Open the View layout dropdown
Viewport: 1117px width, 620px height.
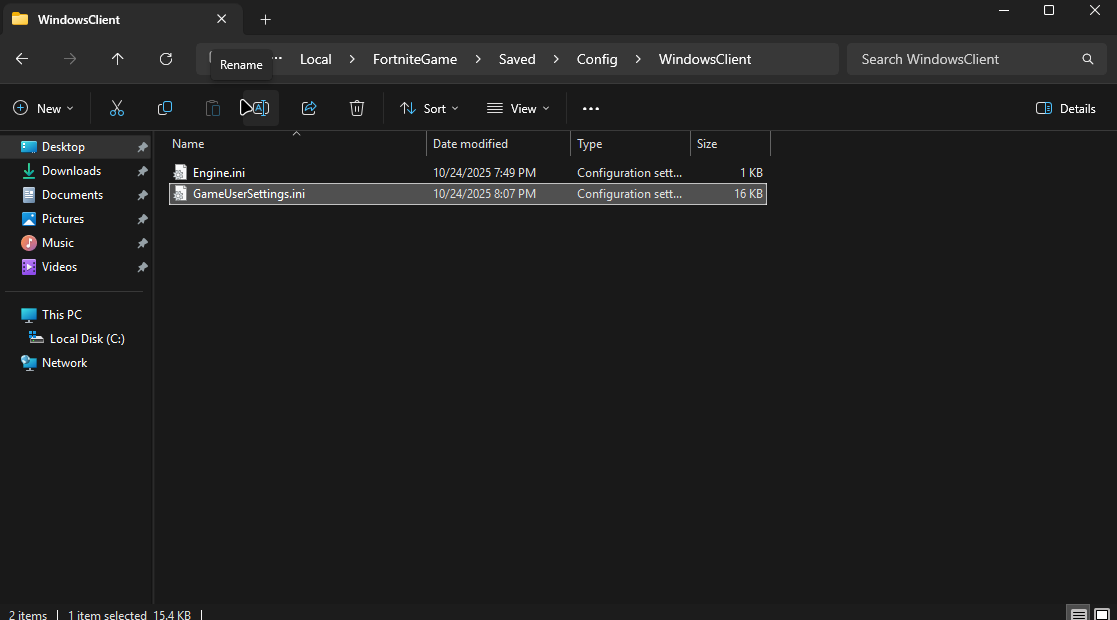coord(516,108)
